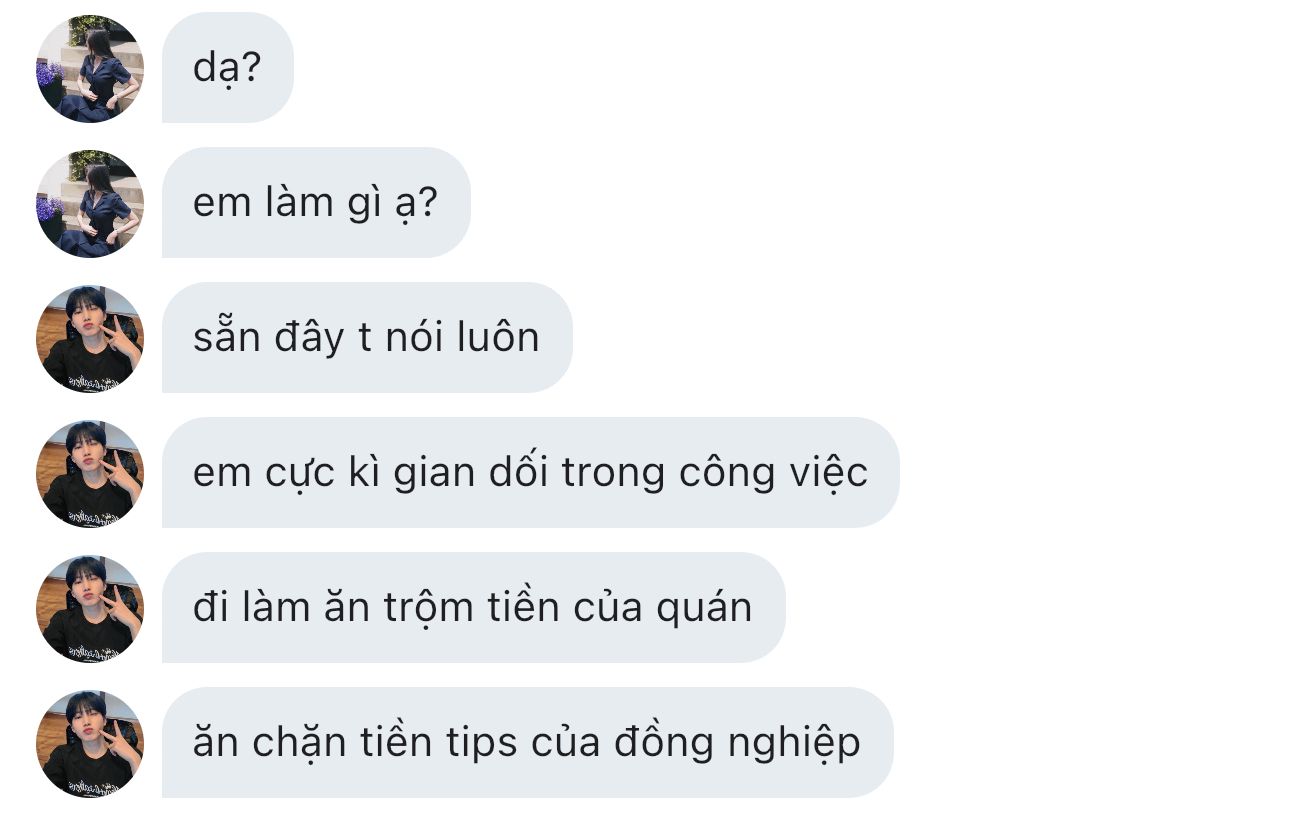Click message "đi làm ăn trộm tiền của quán"
The width and height of the screenshot is (1290, 816).
pyautogui.click(x=474, y=608)
